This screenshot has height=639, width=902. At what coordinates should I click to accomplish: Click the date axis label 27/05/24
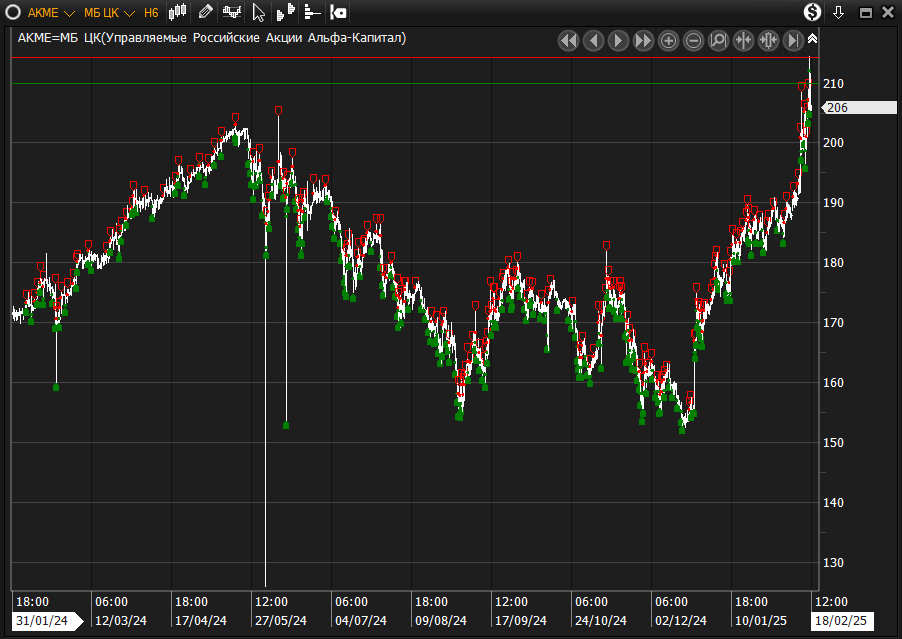(x=281, y=621)
